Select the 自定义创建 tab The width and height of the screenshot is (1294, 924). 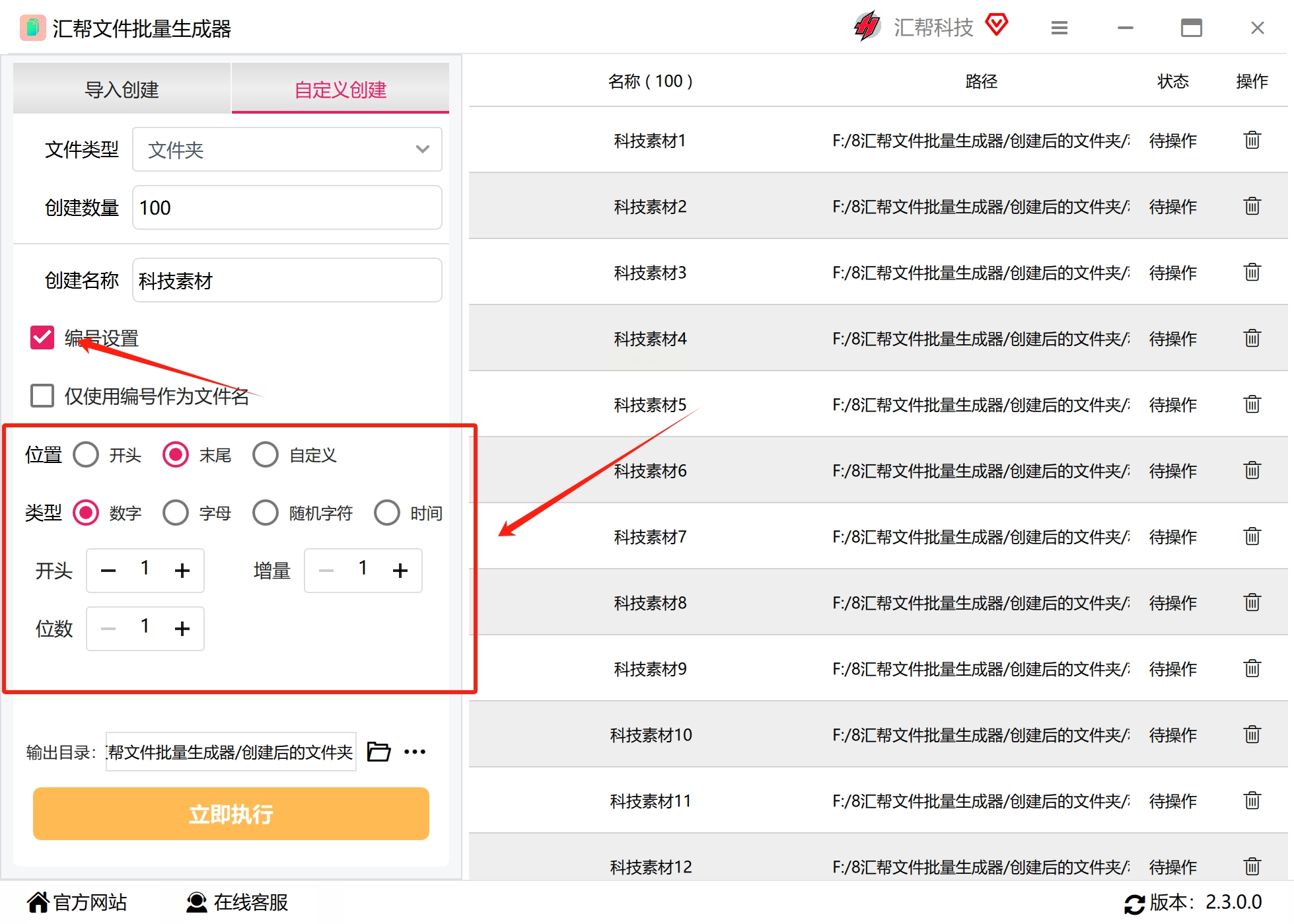[340, 89]
